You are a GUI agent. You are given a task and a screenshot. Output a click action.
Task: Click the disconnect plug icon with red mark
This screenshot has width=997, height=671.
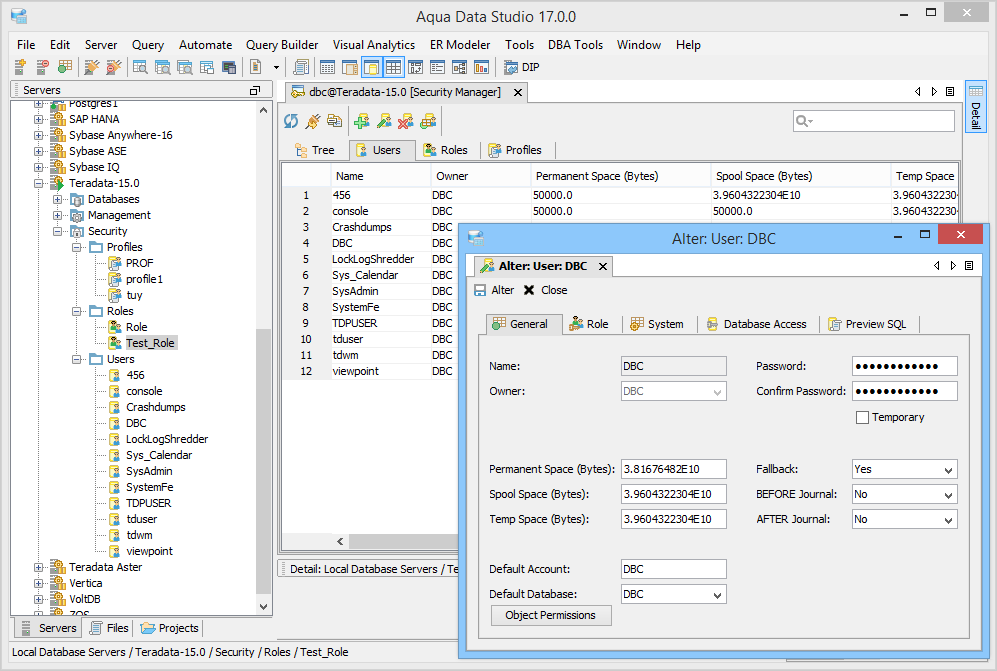114,67
